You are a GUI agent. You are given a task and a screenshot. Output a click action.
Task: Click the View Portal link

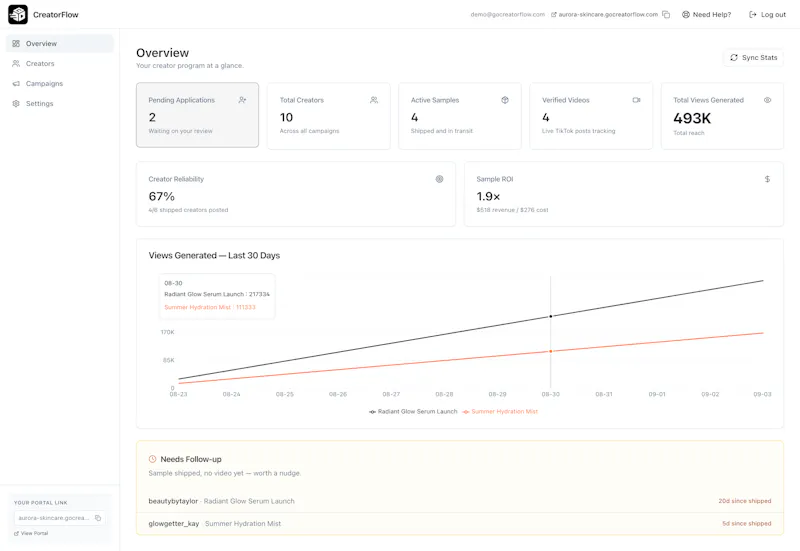(x=31, y=533)
